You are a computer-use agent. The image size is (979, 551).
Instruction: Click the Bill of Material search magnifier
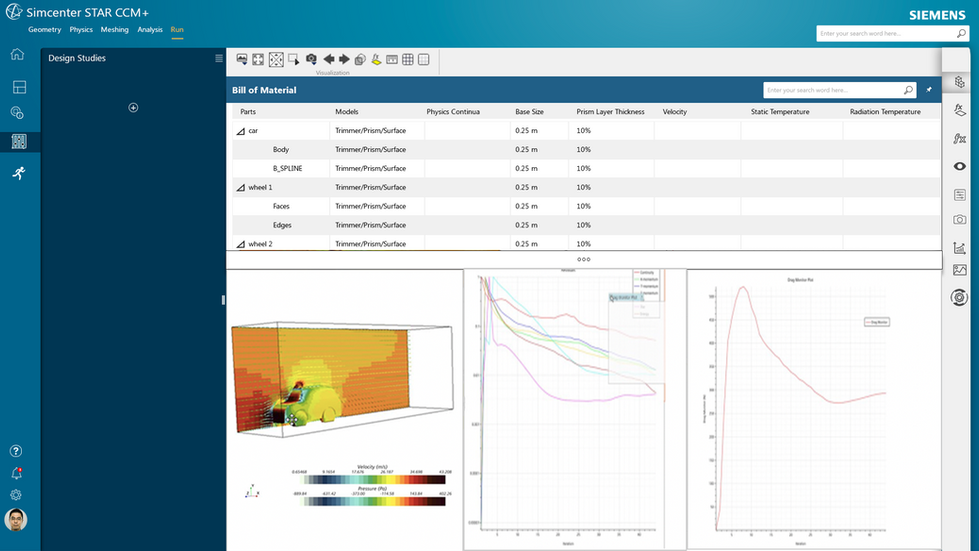tap(908, 90)
